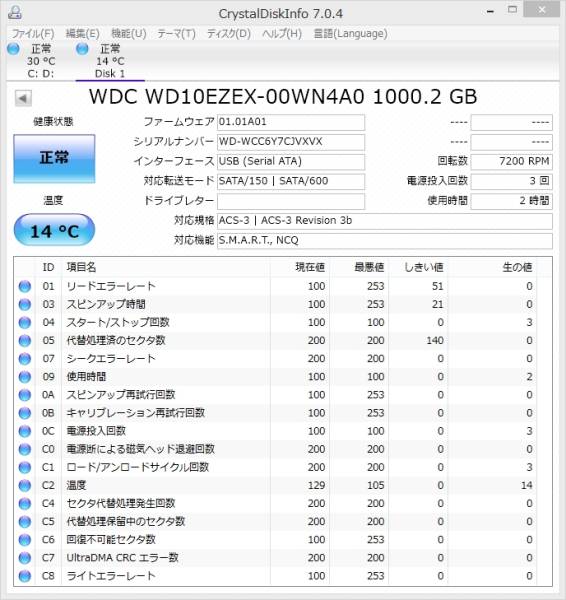Click status icon for ID C4 row

tap(25, 504)
